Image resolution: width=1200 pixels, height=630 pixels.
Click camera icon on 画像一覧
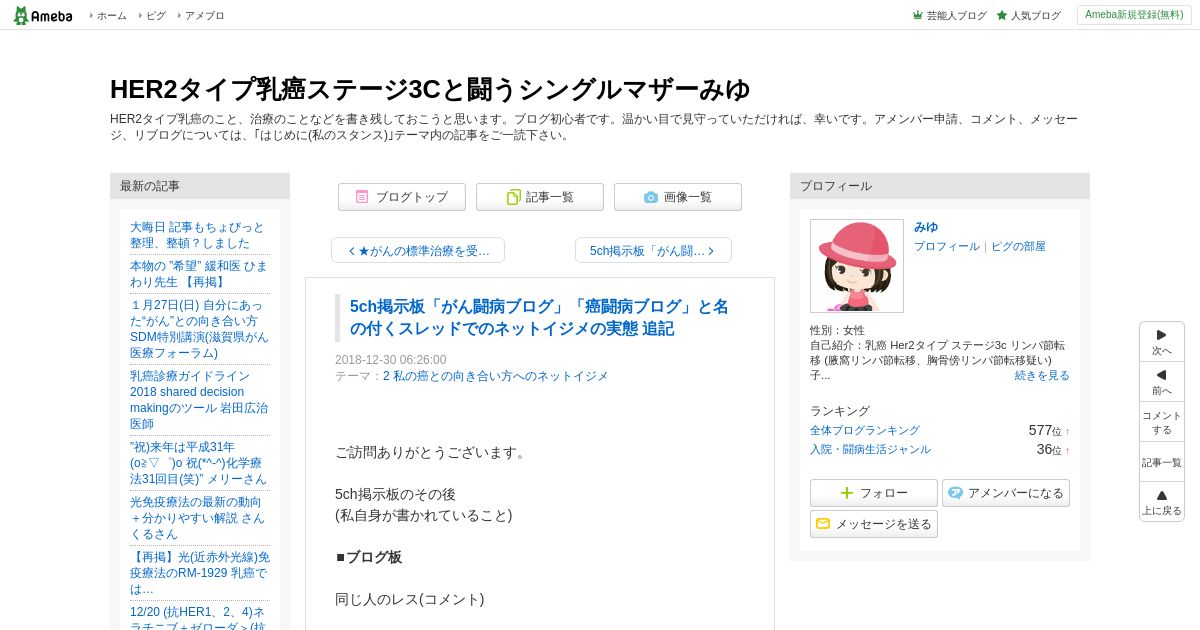(x=651, y=197)
